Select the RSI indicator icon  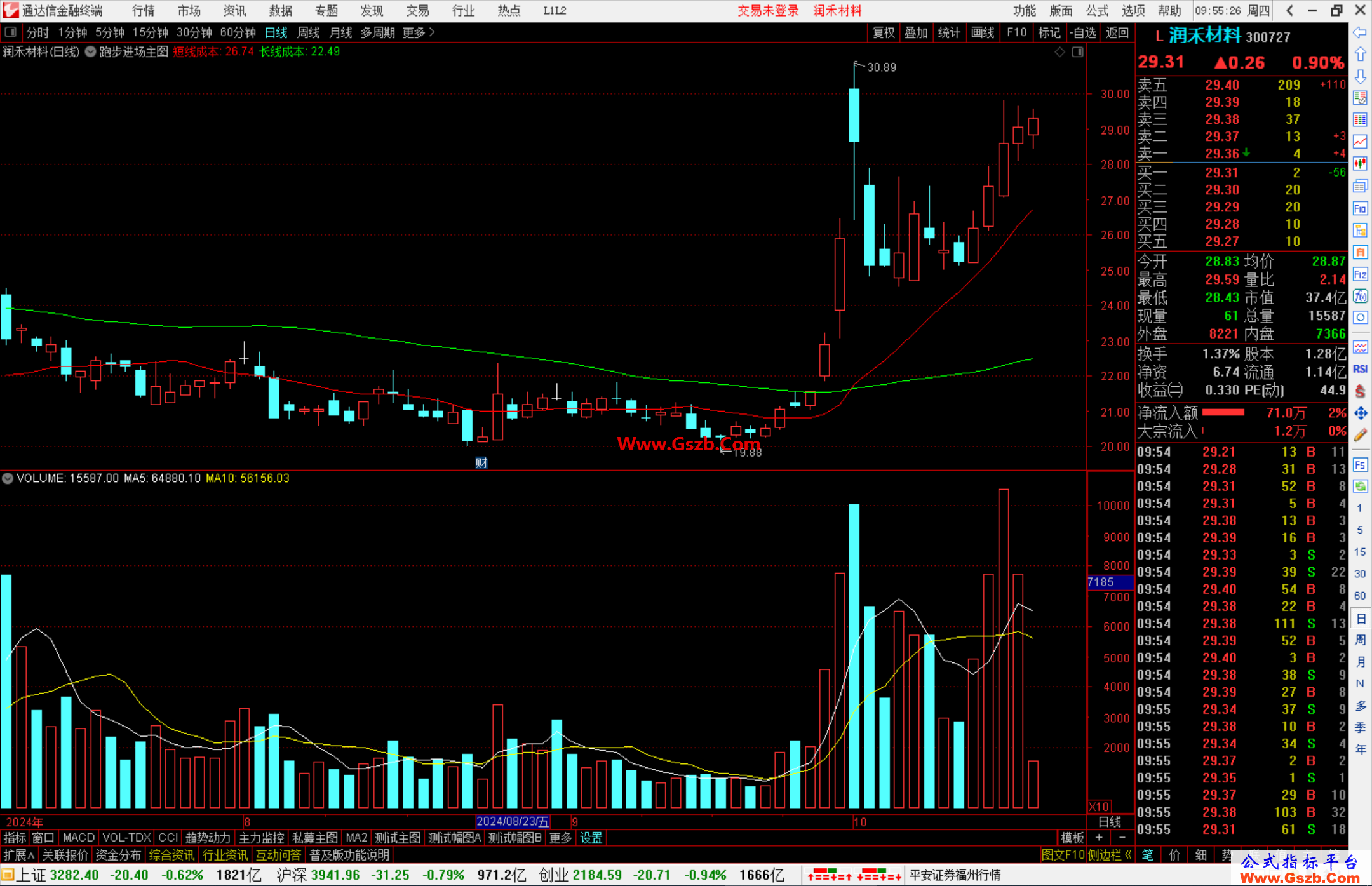click(1360, 369)
